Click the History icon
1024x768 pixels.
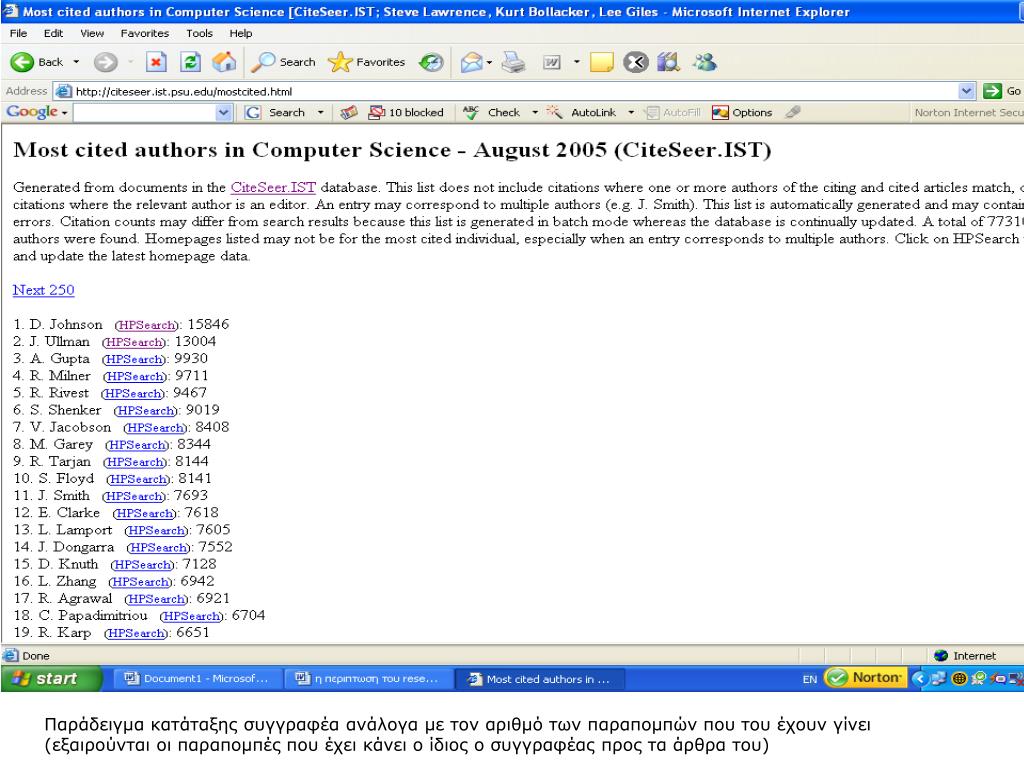(x=431, y=62)
